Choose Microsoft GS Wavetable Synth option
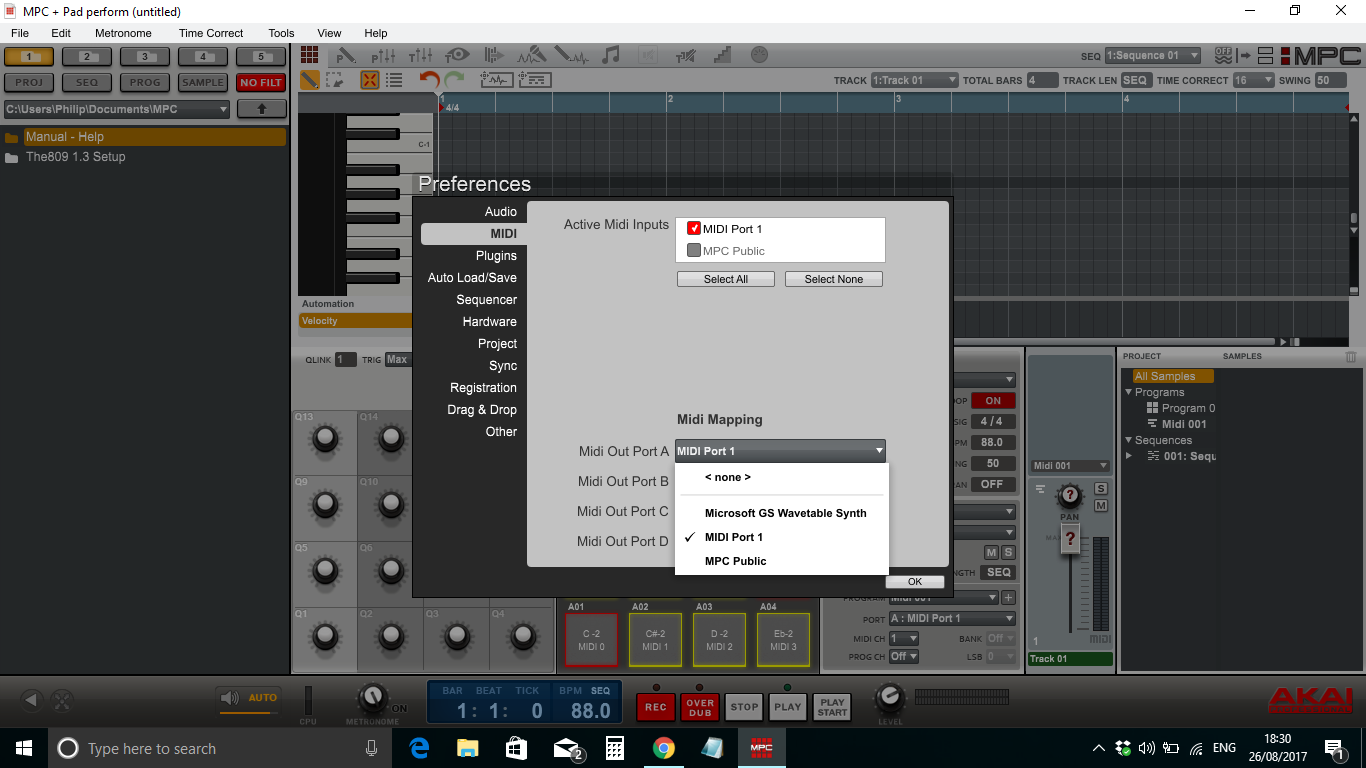This screenshot has height=768, width=1366. tap(785, 513)
